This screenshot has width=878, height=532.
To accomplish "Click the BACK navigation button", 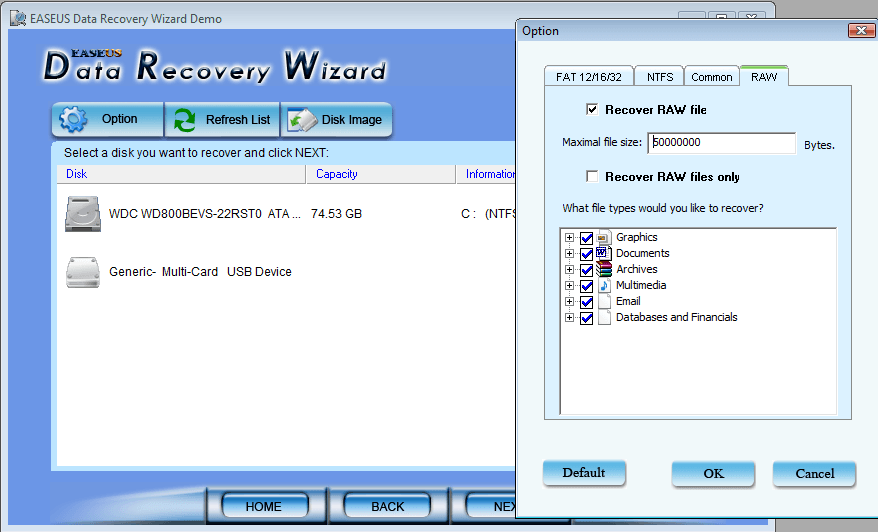I will pyautogui.click(x=387, y=506).
